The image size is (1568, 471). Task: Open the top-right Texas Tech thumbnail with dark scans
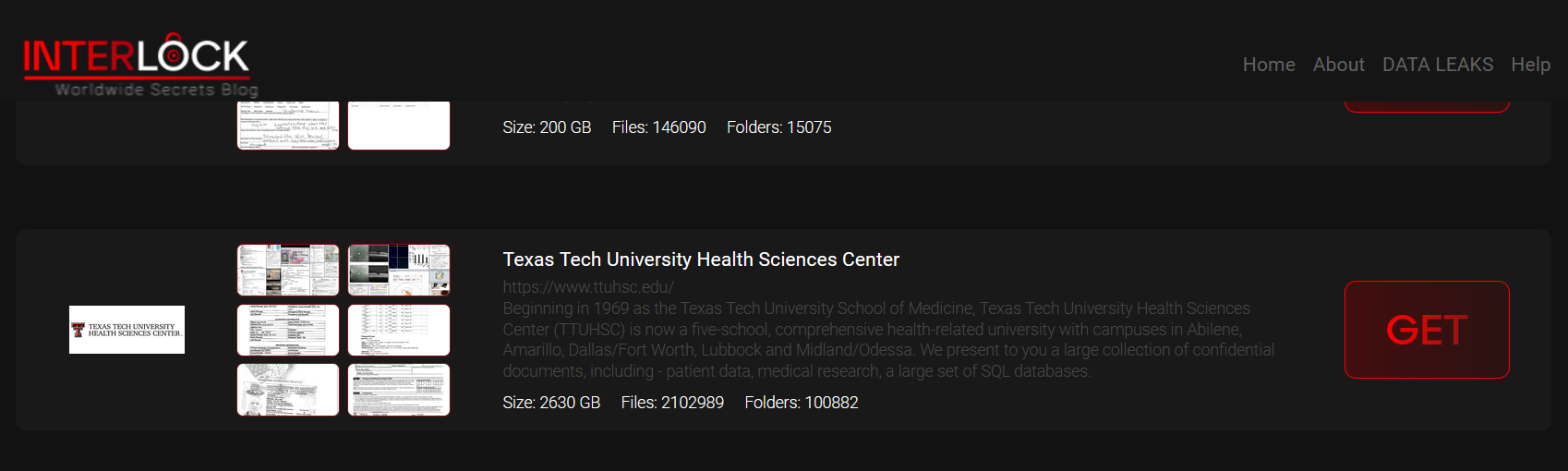[x=399, y=270]
